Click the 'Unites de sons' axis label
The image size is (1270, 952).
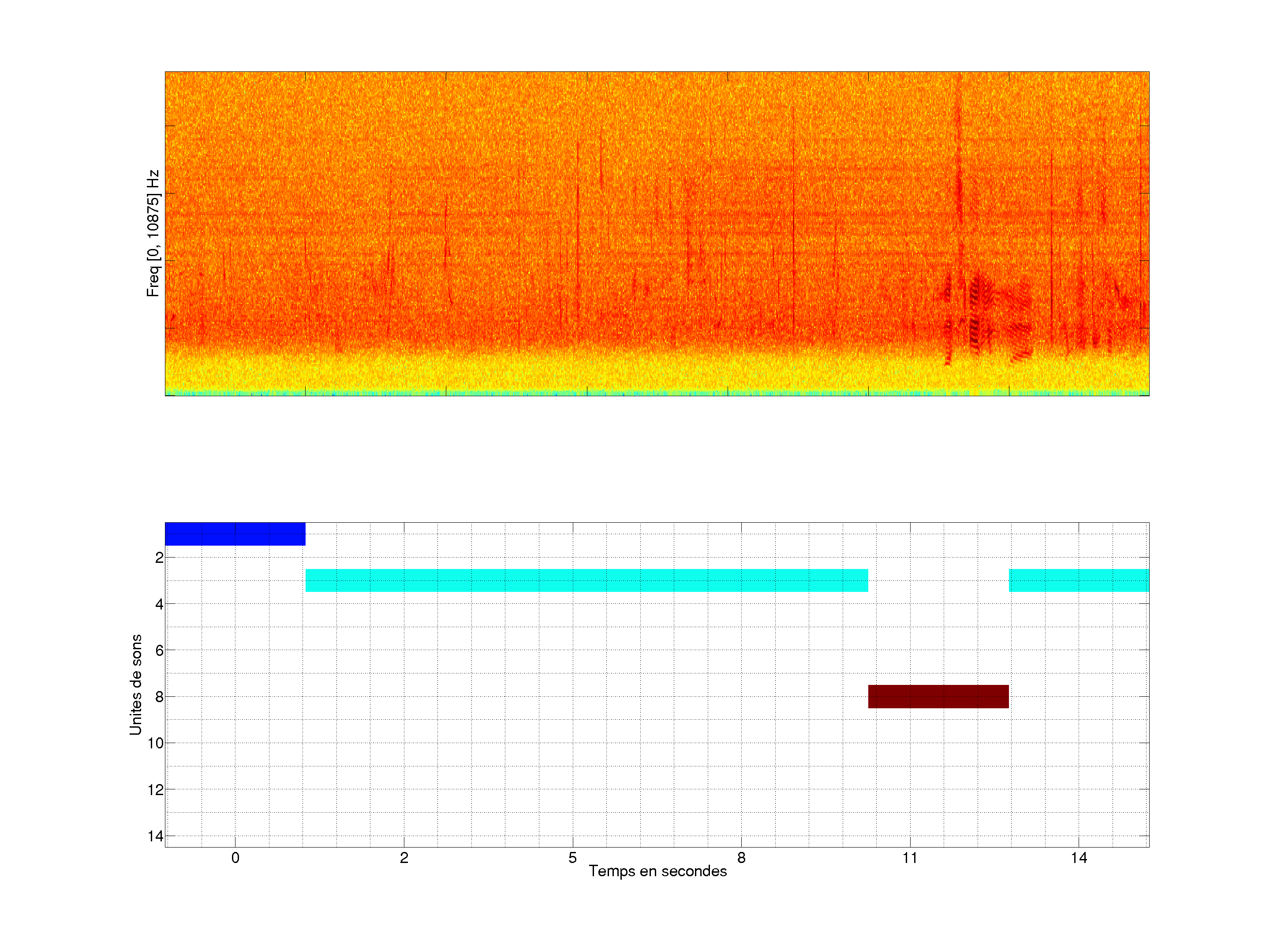click(x=135, y=684)
